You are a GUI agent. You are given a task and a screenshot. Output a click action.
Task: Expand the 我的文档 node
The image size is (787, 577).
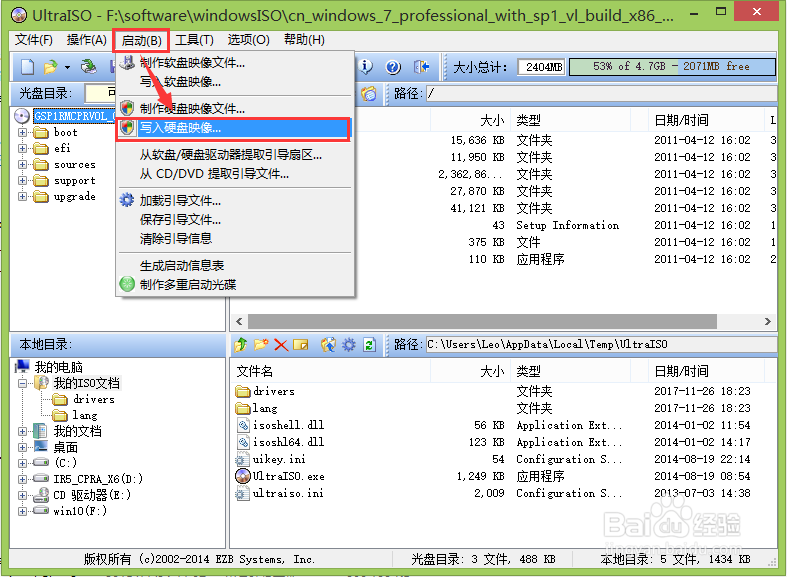22,431
